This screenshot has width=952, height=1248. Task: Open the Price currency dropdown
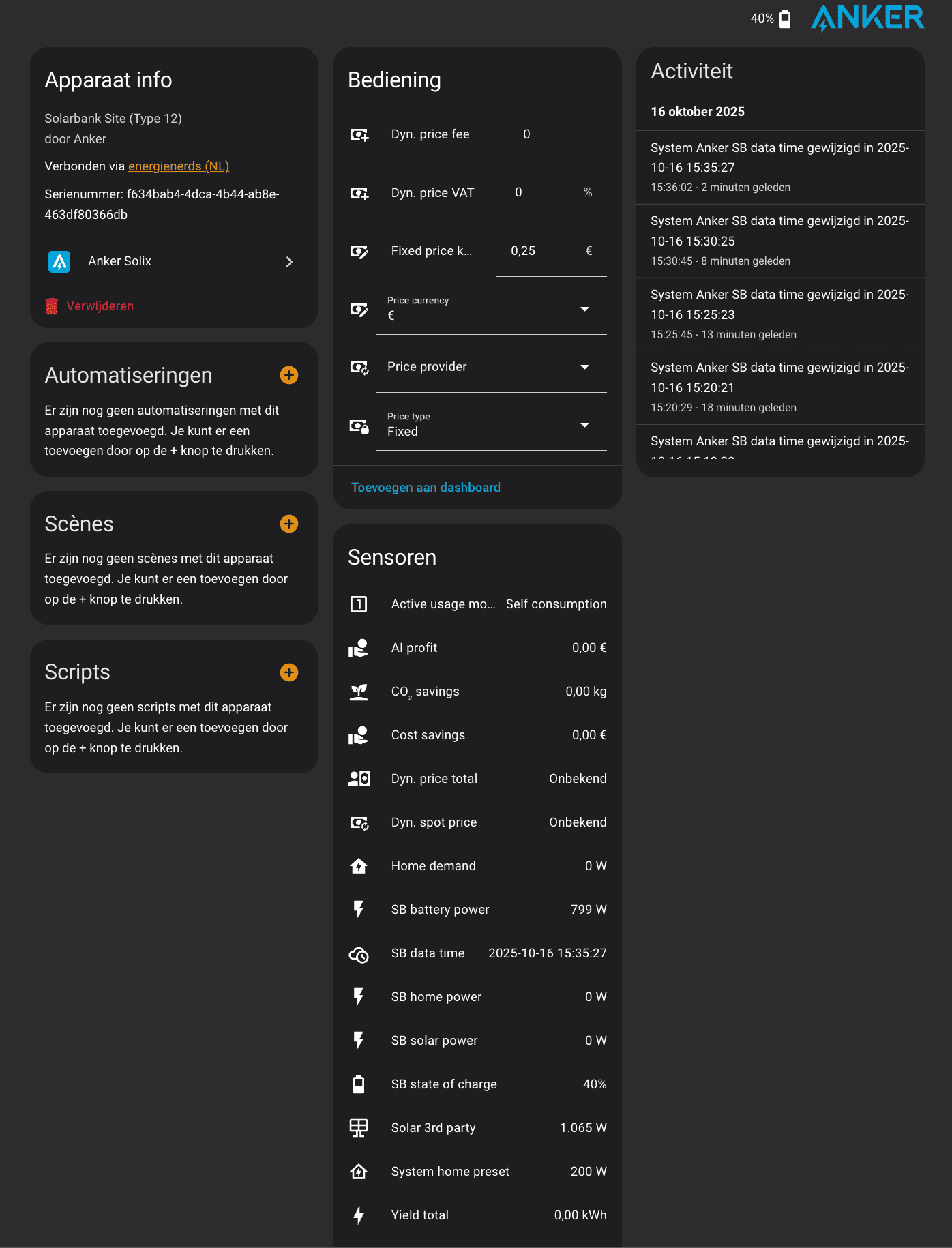click(x=491, y=309)
